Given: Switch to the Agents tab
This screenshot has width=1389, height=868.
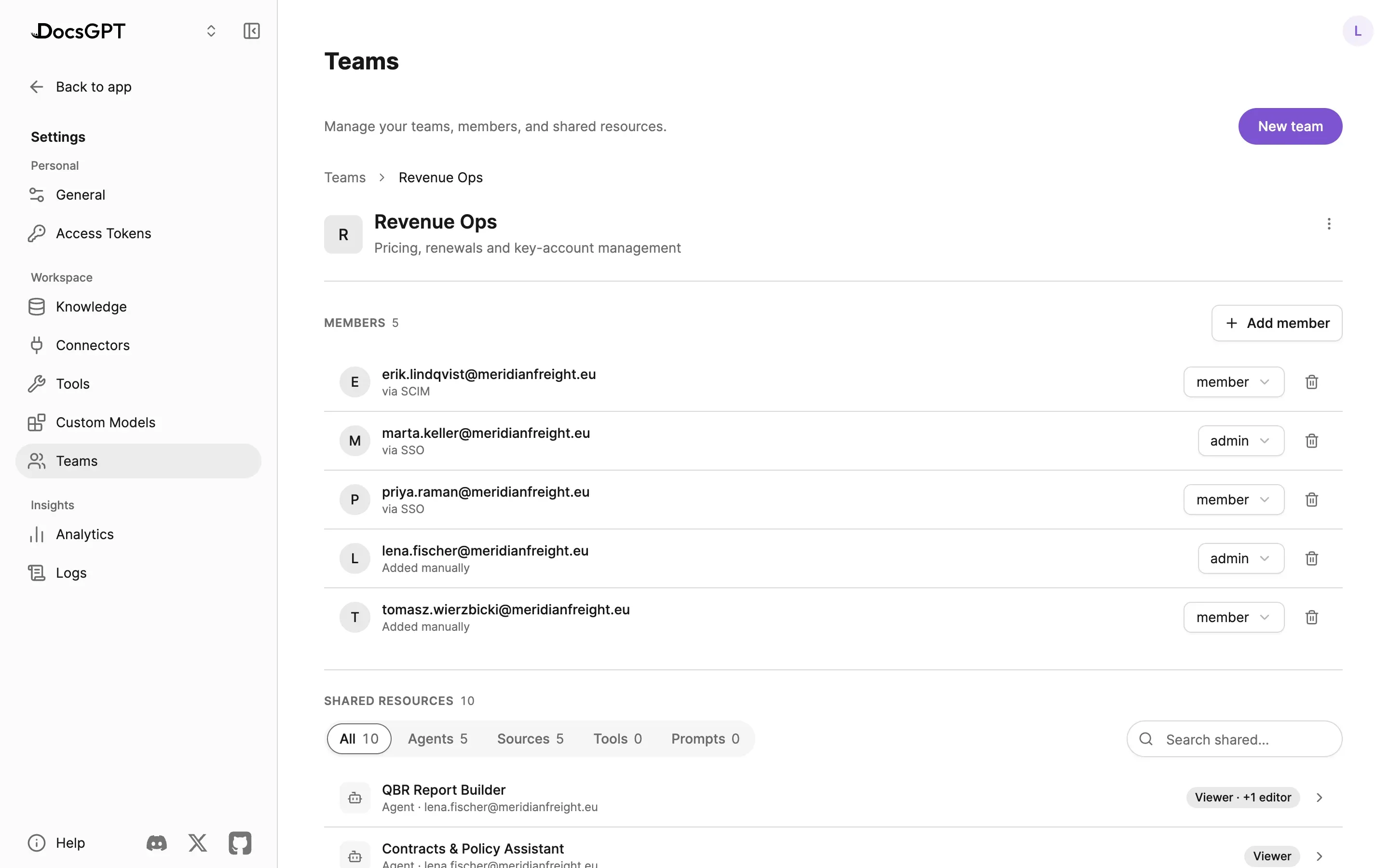Looking at the screenshot, I should pos(437,739).
